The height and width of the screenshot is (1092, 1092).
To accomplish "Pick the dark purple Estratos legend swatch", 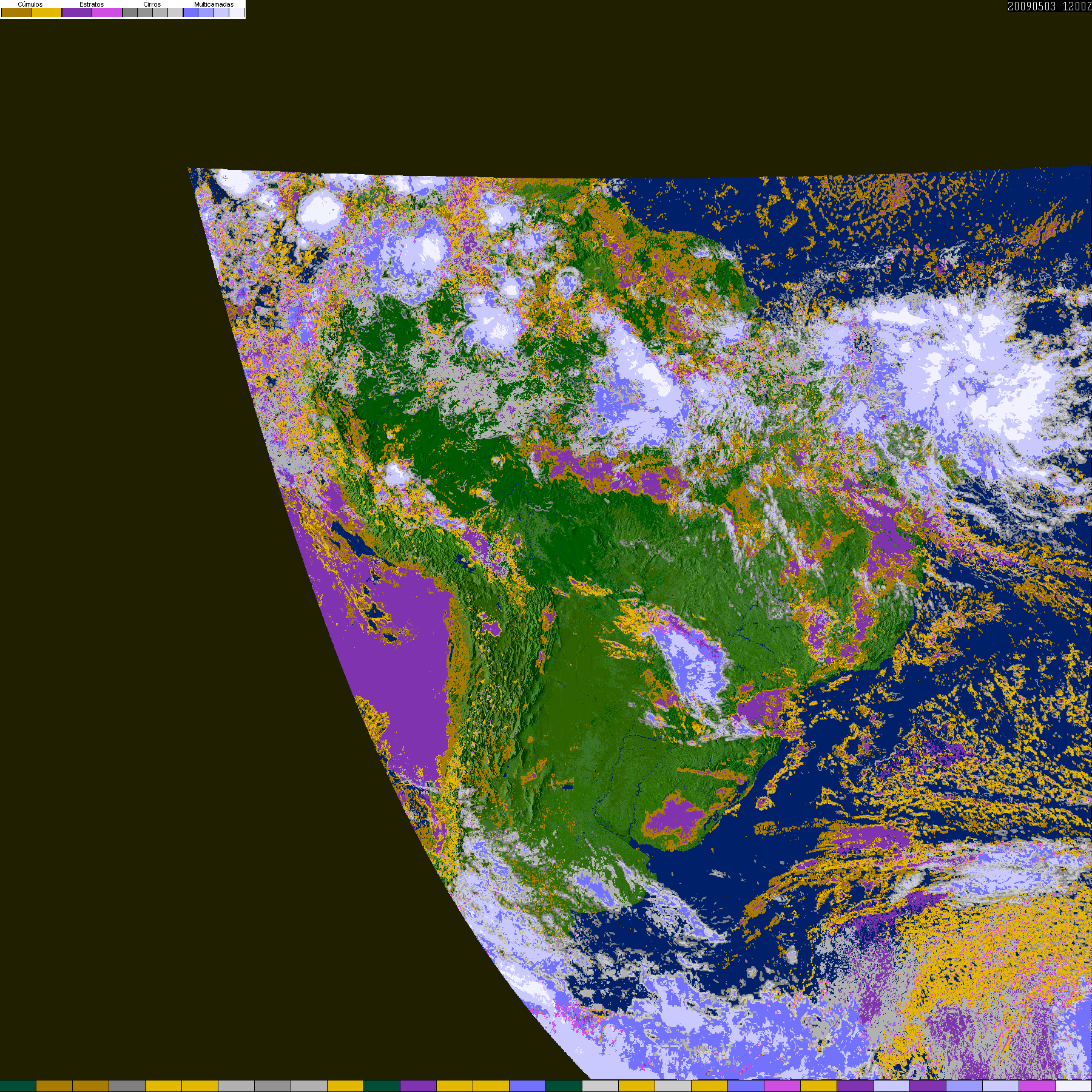I will (x=77, y=12).
